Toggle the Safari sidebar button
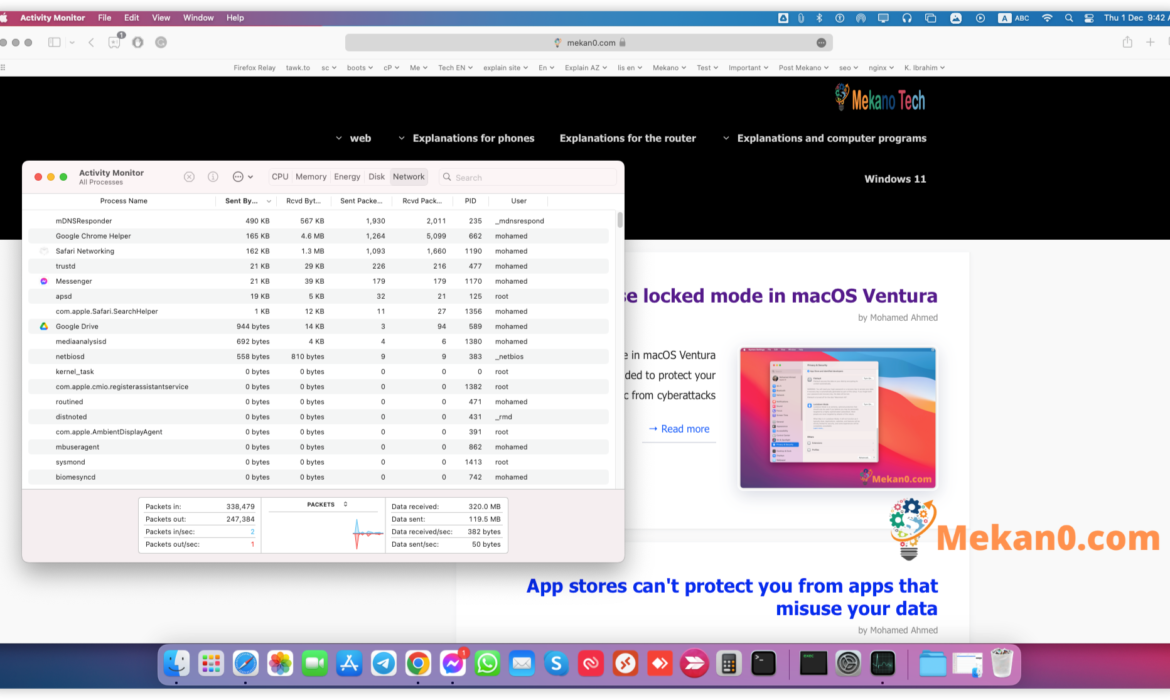 (54, 43)
